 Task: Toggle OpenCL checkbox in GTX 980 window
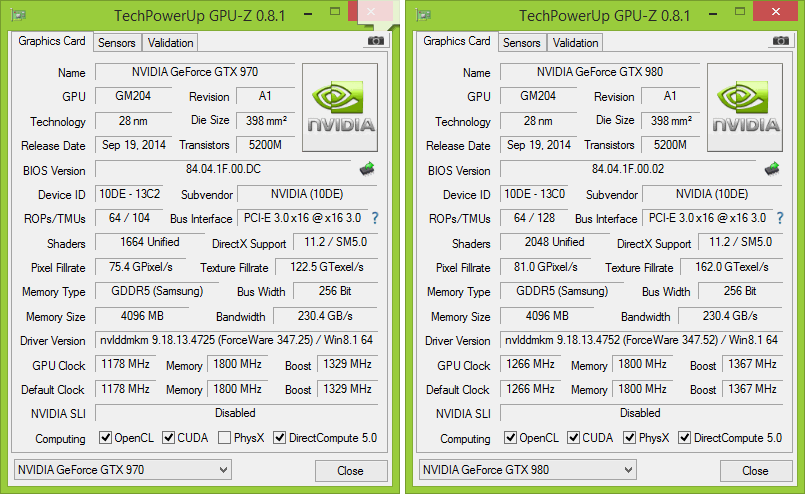click(510, 438)
